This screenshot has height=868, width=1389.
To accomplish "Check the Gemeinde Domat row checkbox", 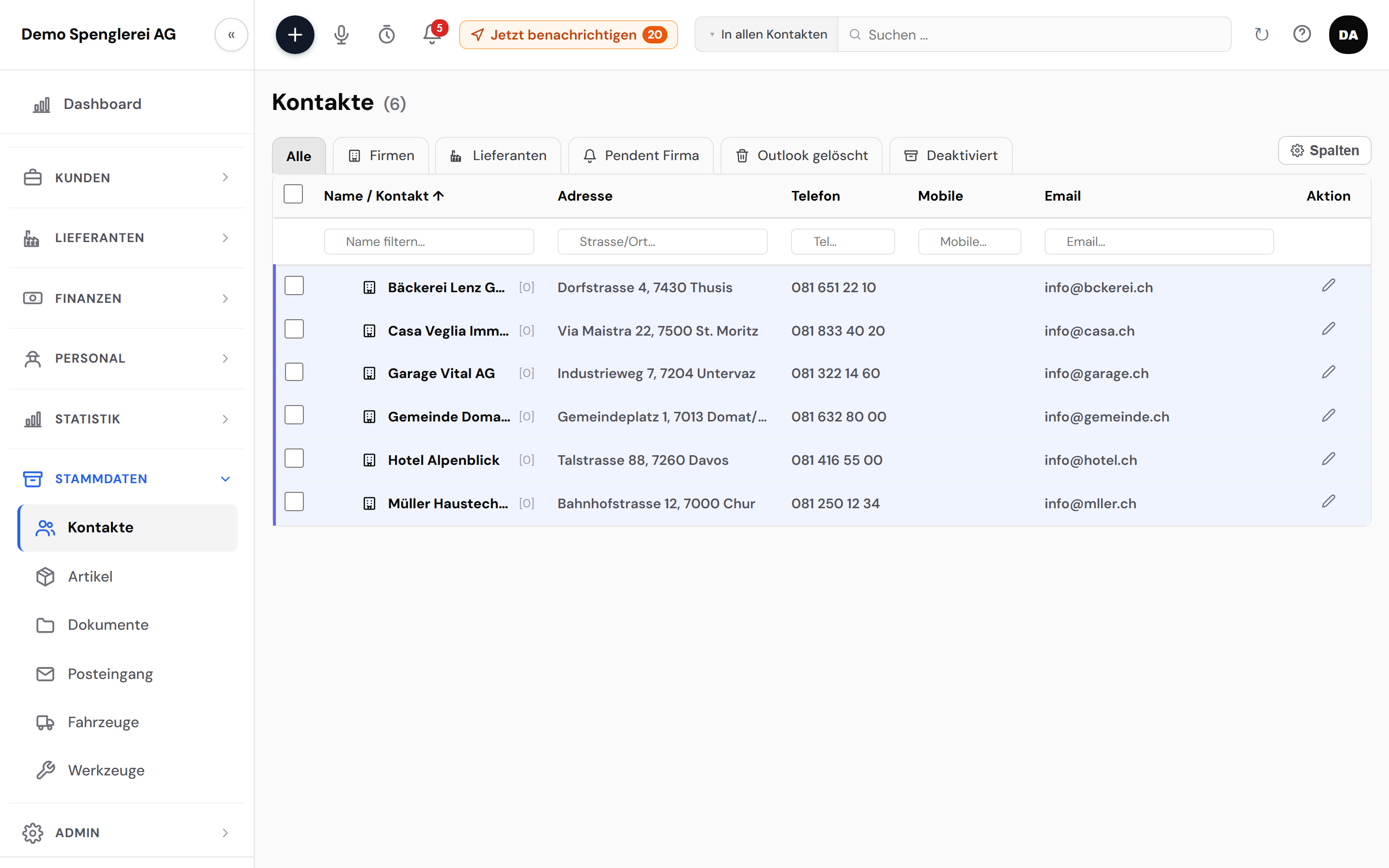I will tap(294, 415).
